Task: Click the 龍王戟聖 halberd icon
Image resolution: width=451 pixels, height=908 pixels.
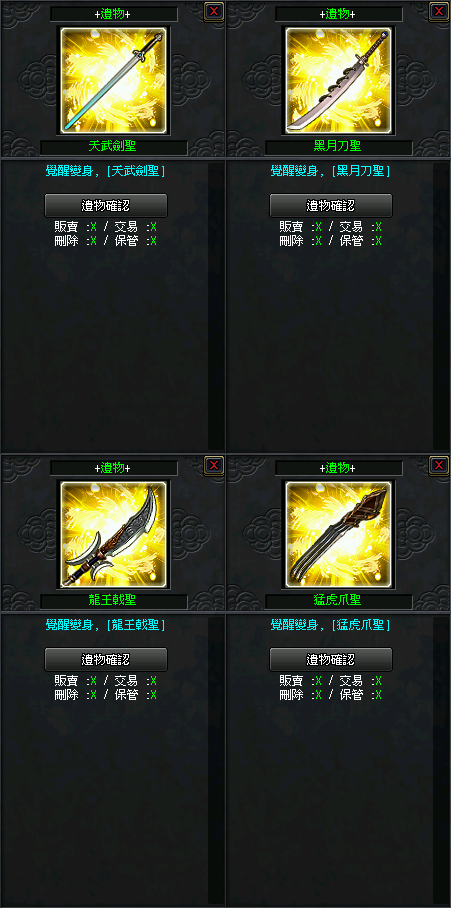Action: (113, 533)
